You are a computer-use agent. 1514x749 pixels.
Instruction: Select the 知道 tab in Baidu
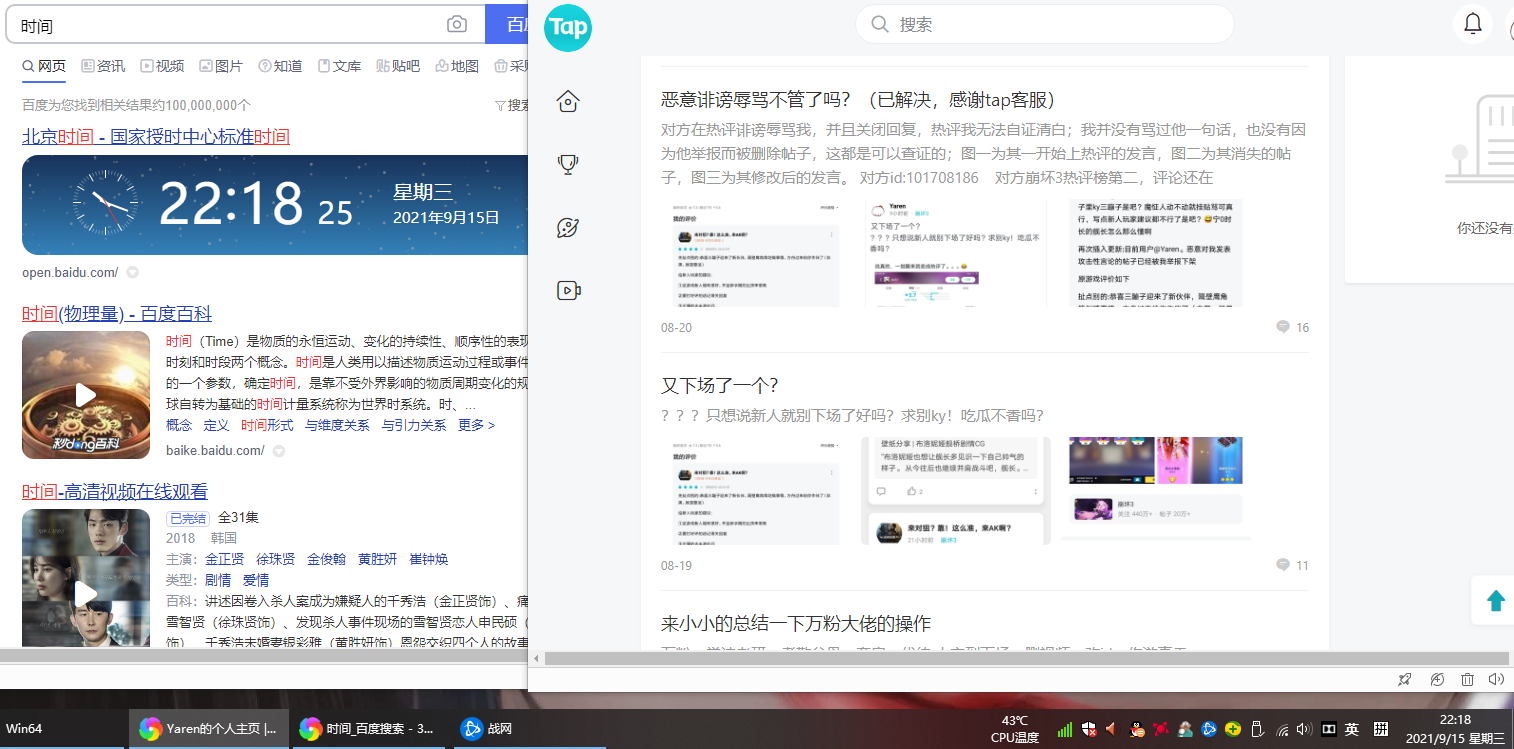coord(280,66)
